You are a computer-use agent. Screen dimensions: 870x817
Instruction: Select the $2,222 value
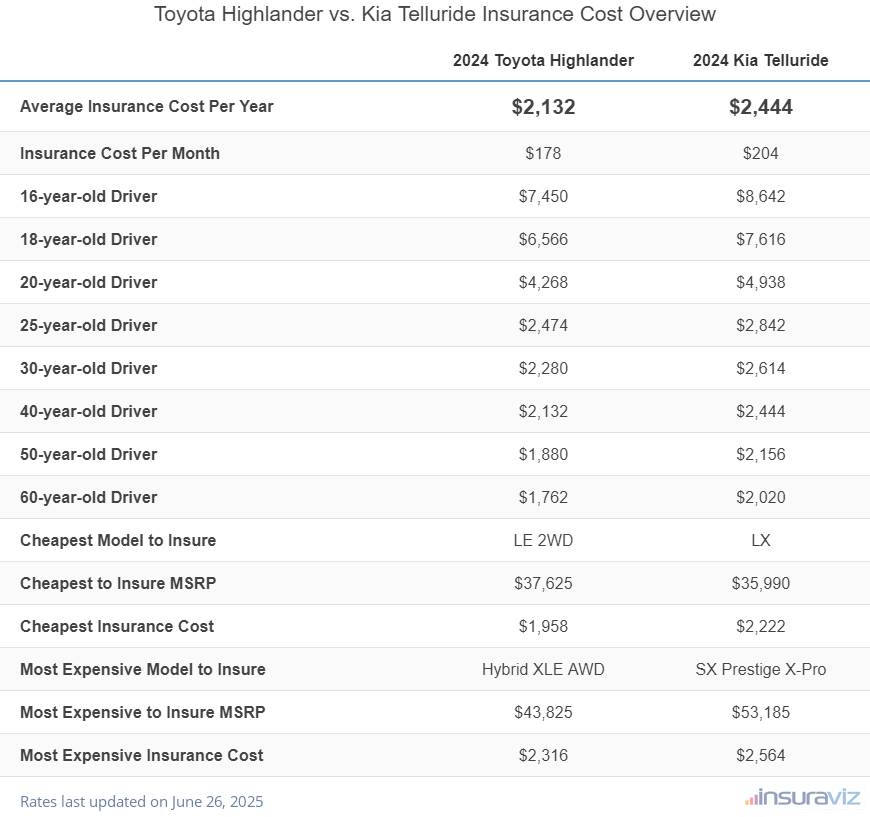(761, 626)
